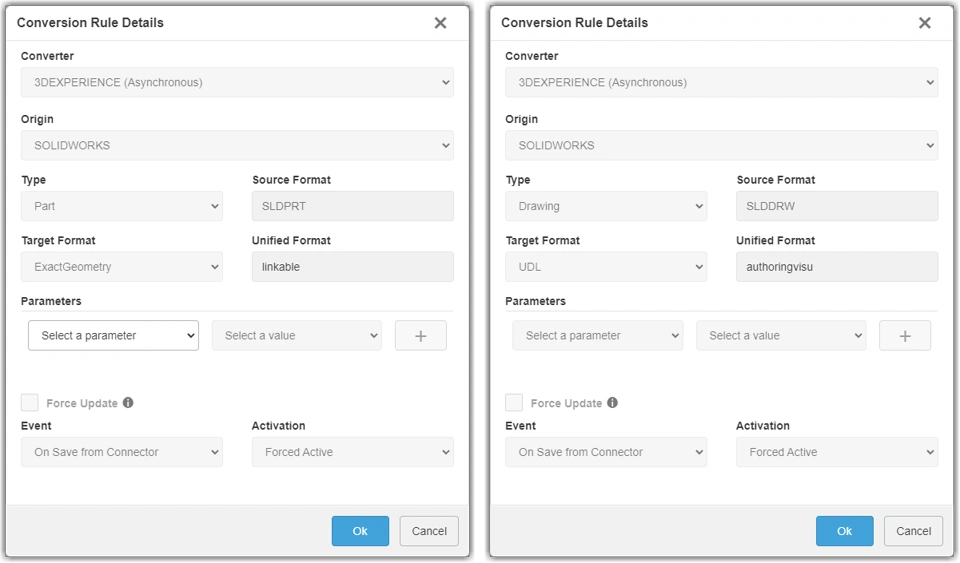Close the right Conversion Rule Details dialog

(x=924, y=23)
